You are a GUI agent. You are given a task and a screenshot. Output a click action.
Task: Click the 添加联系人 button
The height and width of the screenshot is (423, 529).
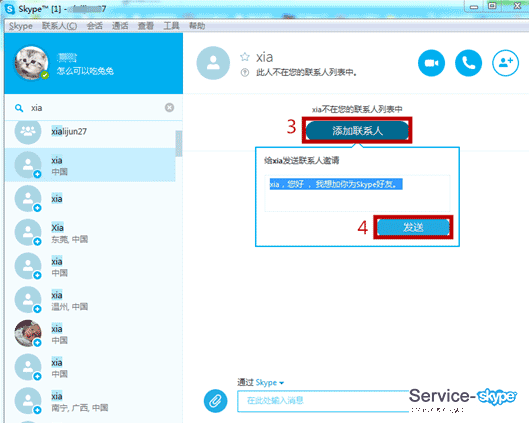(x=357, y=131)
